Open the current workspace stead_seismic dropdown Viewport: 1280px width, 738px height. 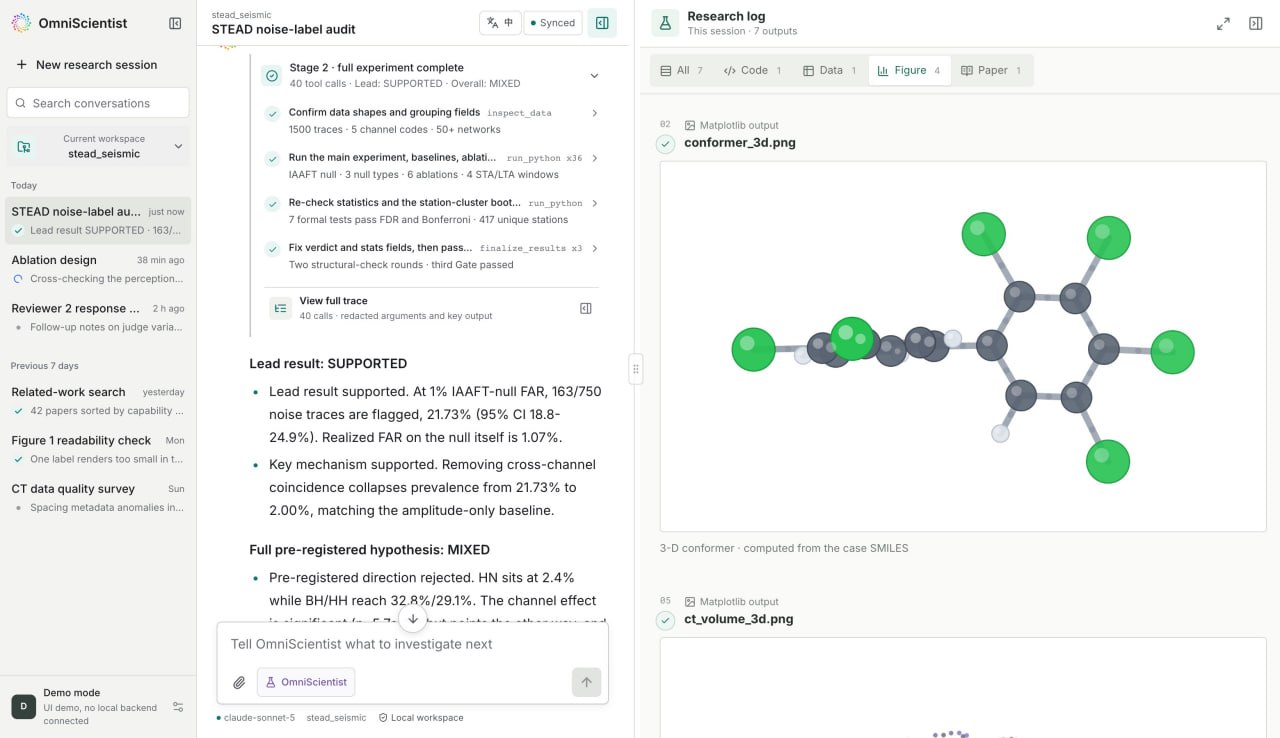point(98,146)
